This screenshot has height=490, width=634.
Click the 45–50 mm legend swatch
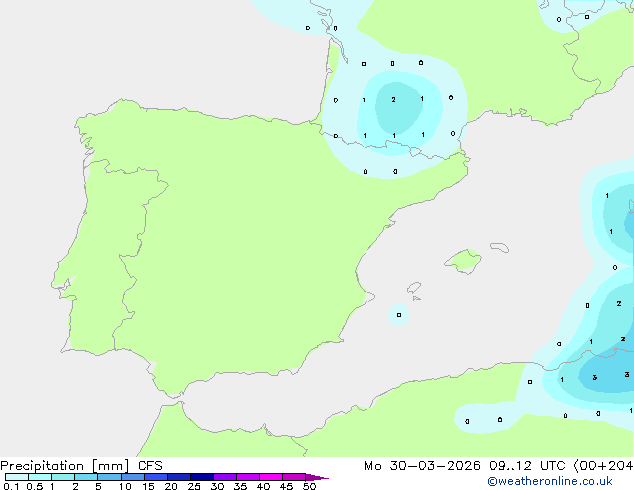(x=294, y=477)
